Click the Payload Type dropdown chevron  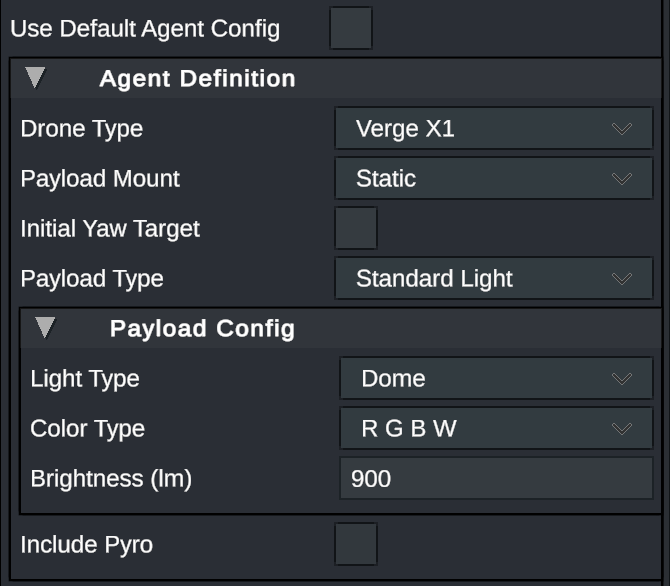pyautogui.click(x=622, y=279)
